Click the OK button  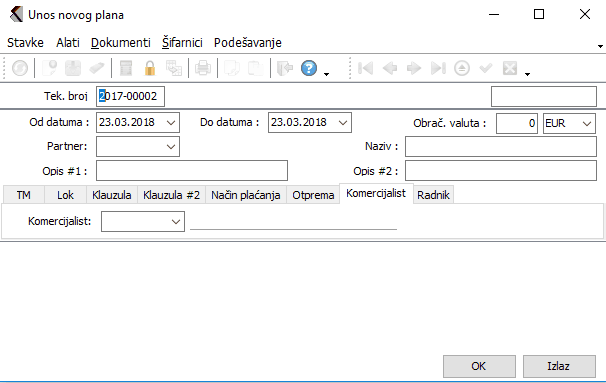click(x=479, y=366)
